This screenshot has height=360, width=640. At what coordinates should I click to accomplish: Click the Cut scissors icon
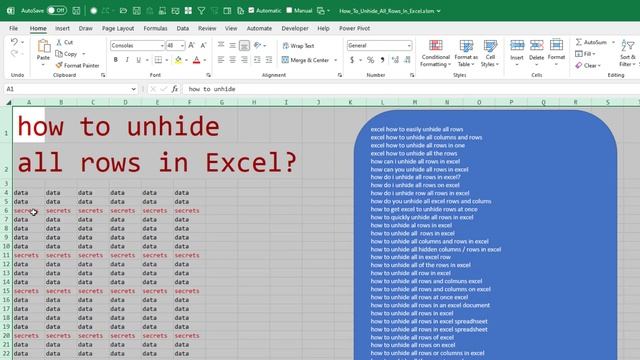59,42
